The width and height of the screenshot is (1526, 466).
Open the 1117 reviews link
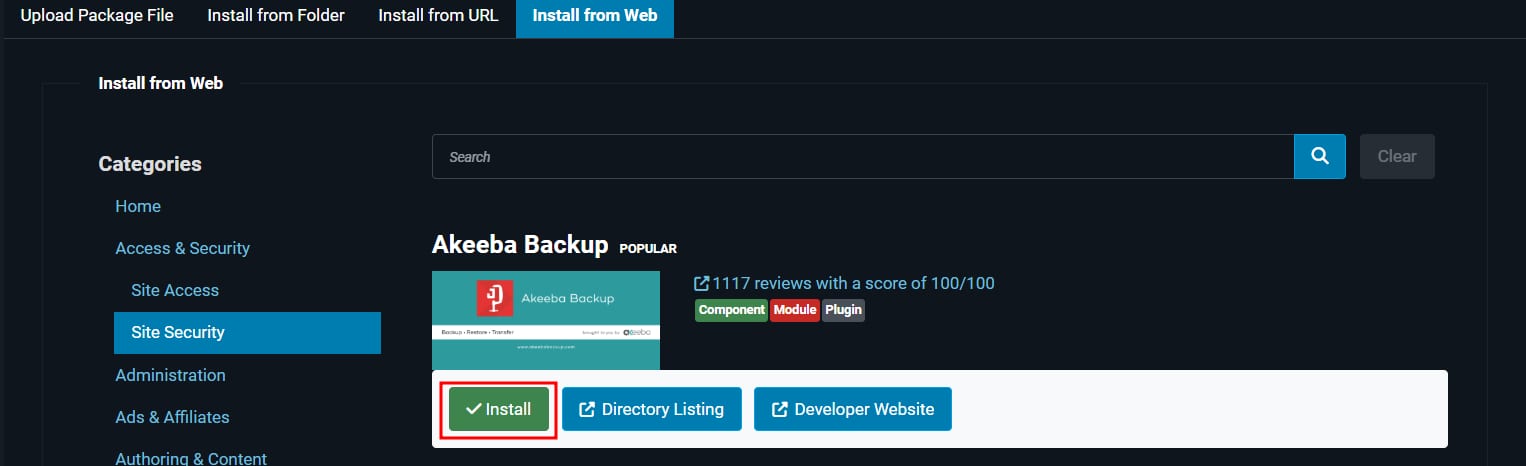click(844, 283)
